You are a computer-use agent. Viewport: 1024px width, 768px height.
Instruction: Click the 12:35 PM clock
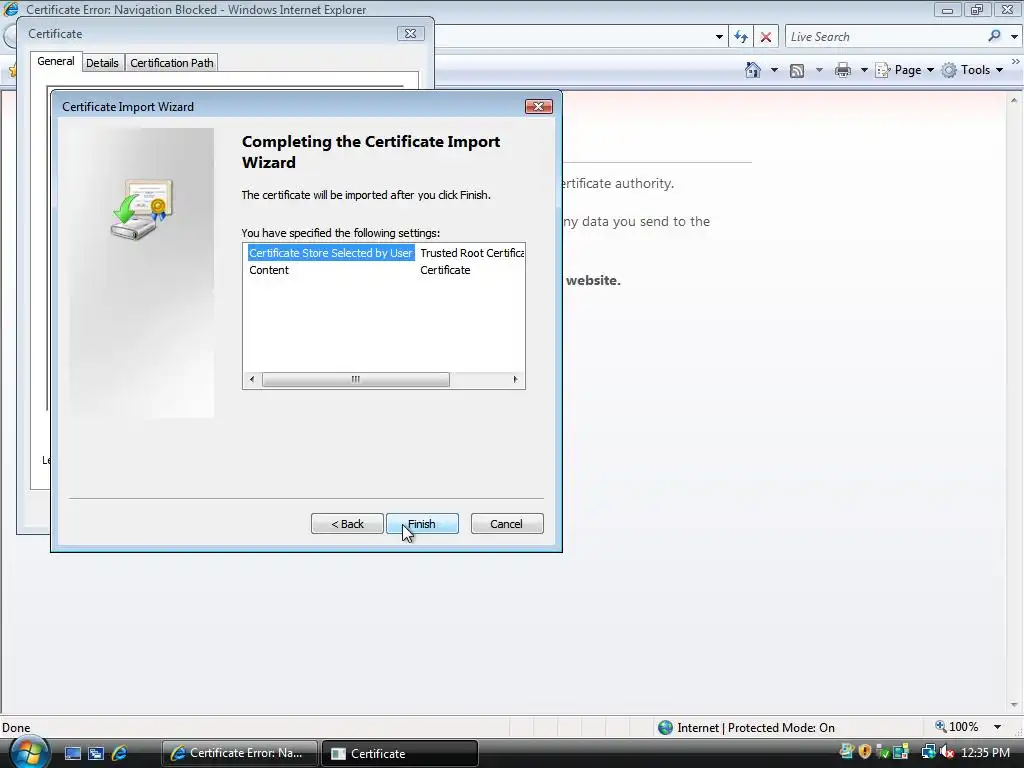[x=985, y=753]
